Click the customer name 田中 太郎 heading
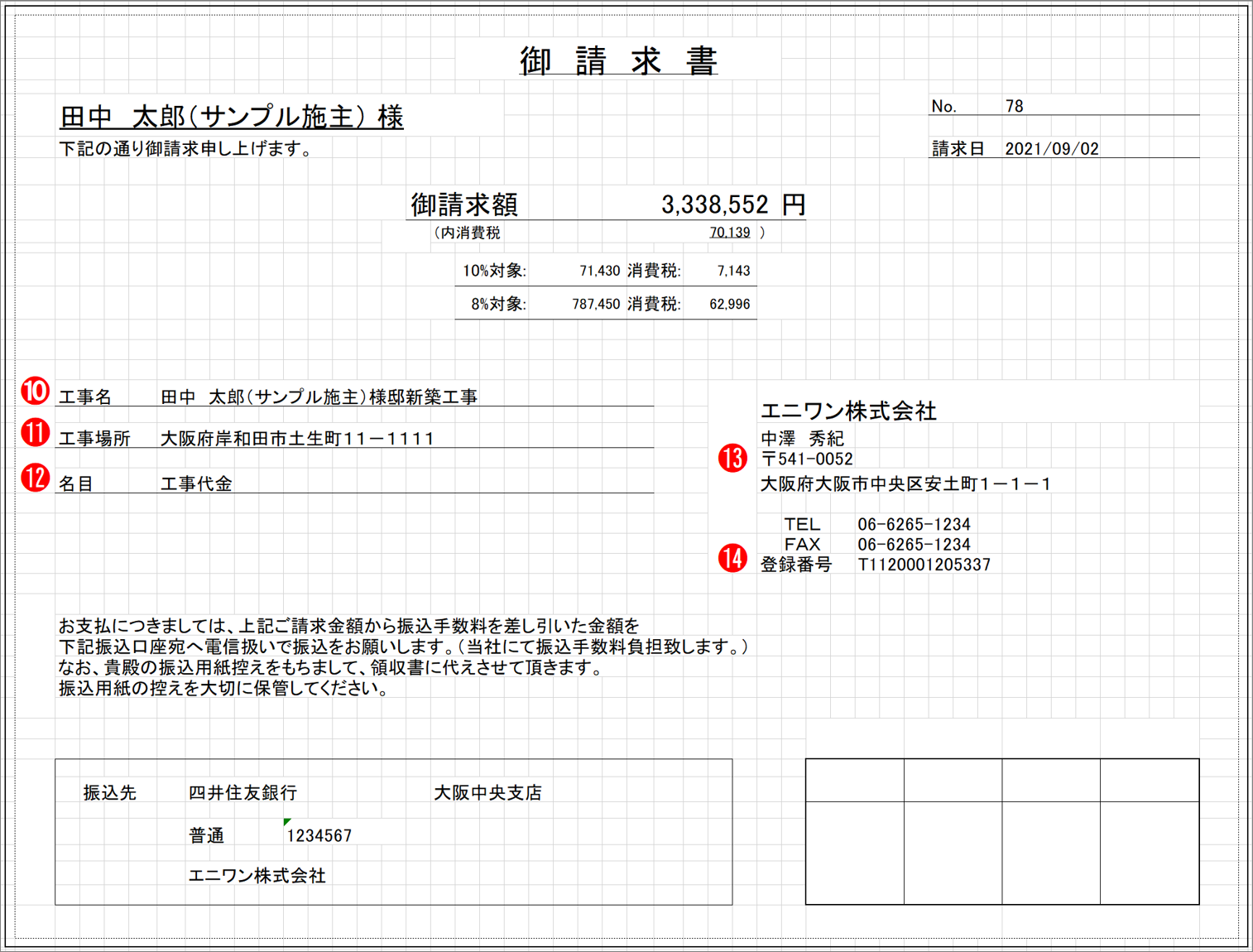1253x952 pixels. [231, 117]
